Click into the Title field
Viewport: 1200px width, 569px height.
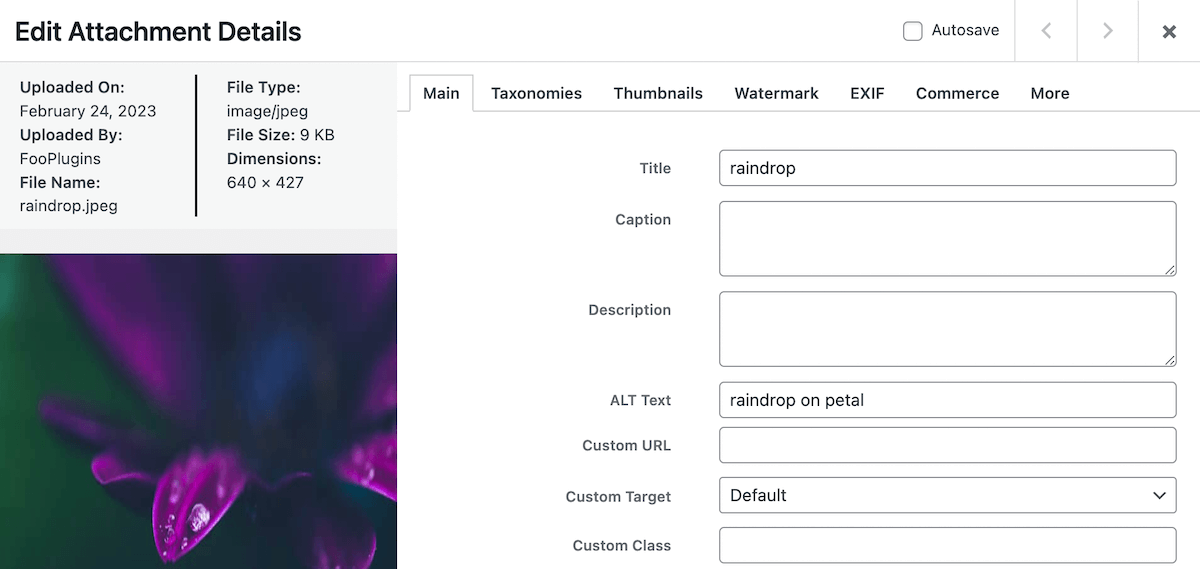tap(947, 168)
